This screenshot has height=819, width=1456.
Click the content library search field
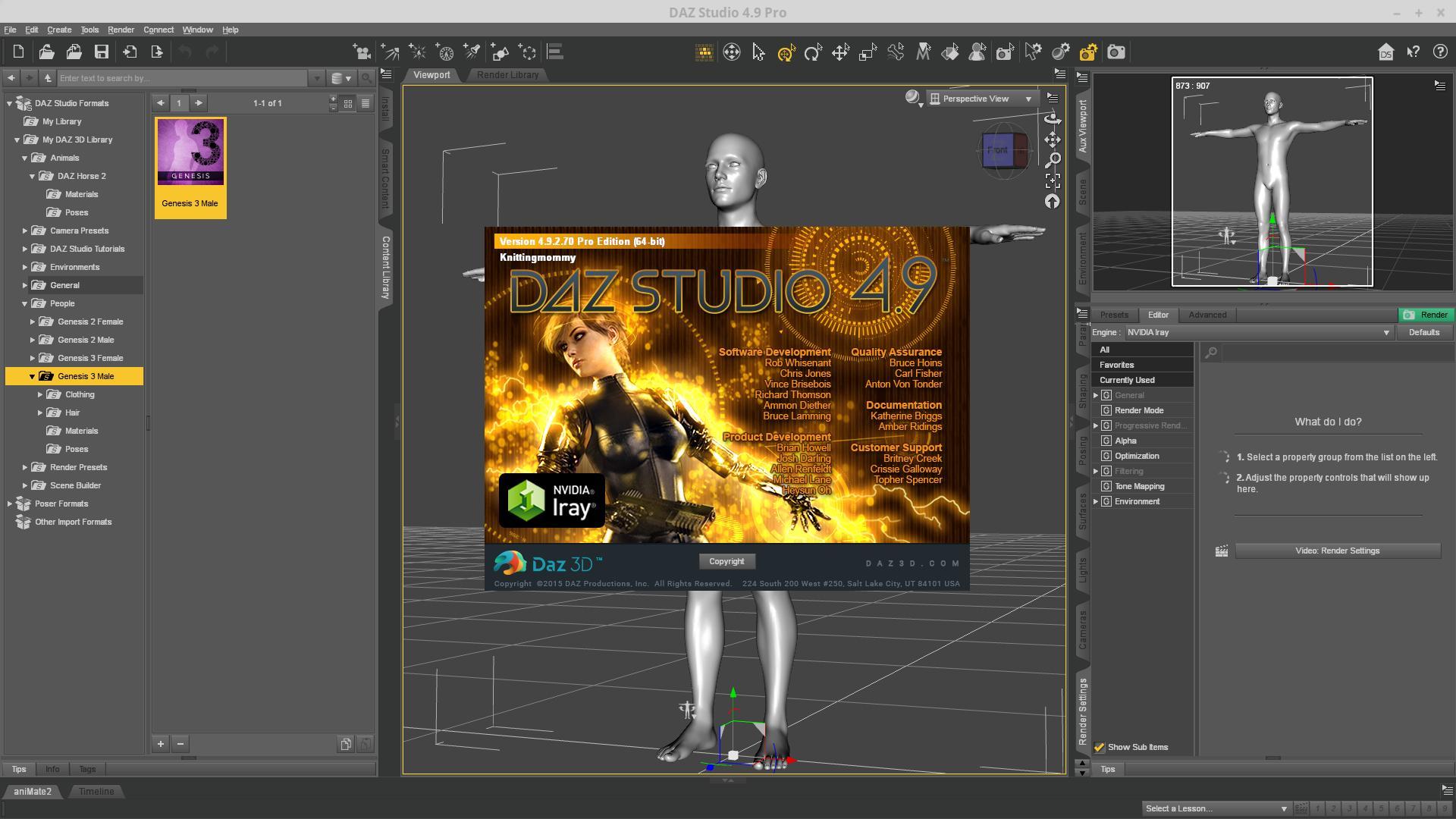pyautogui.click(x=182, y=78)
